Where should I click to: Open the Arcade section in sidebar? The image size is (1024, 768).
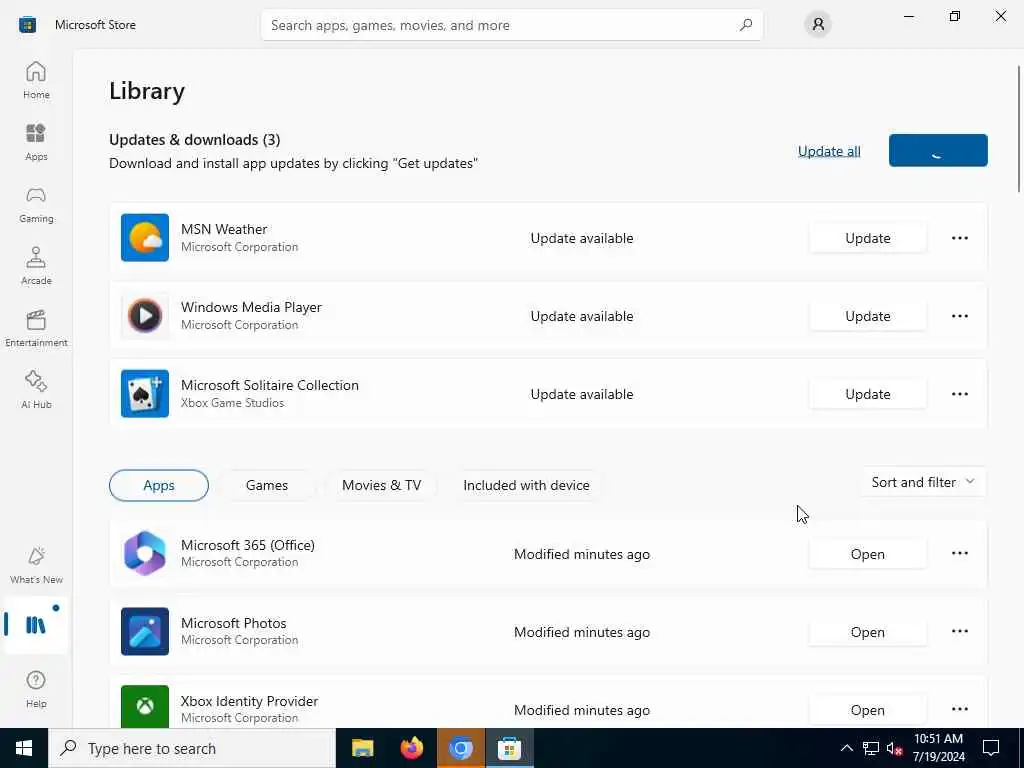point(36,266)
